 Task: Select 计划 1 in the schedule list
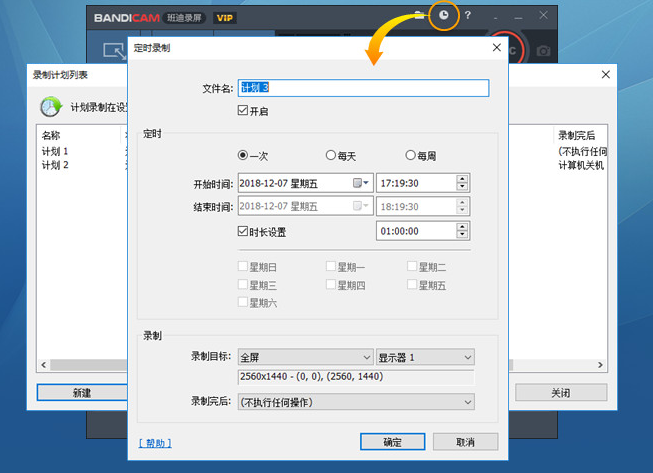pyautogui.click(x=55, y=151)
